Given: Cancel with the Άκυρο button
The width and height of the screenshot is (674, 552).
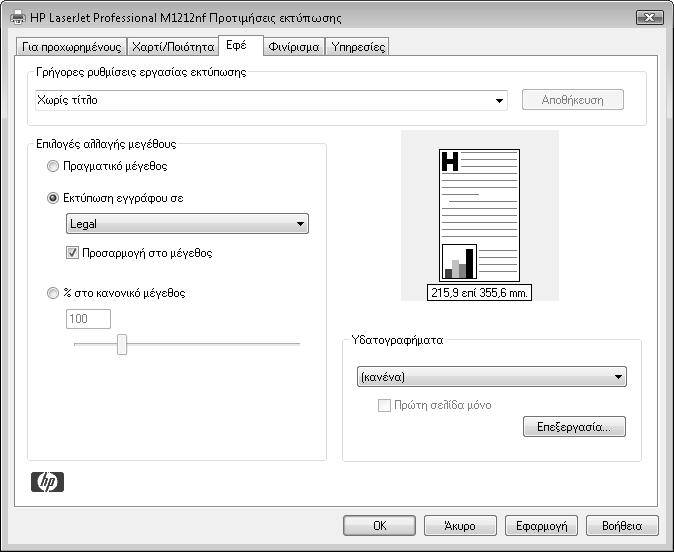Looking at the screenshot, I should (460, 525).
